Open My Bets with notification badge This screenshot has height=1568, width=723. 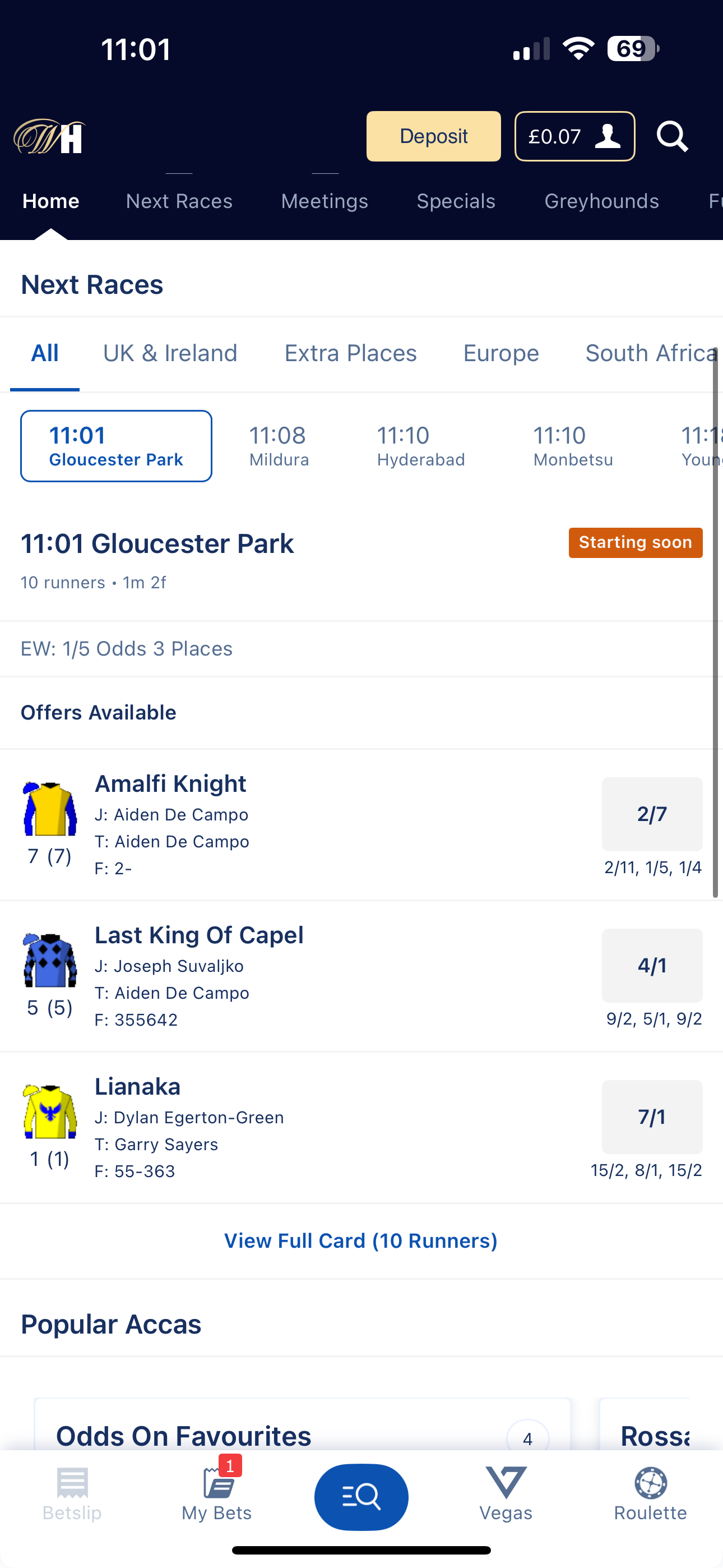click(x=216, y=1501)
